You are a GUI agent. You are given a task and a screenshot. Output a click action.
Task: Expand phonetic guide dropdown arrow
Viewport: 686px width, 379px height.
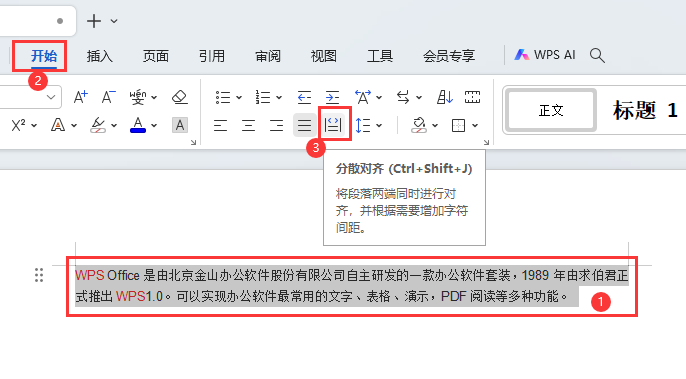[154, 98]
